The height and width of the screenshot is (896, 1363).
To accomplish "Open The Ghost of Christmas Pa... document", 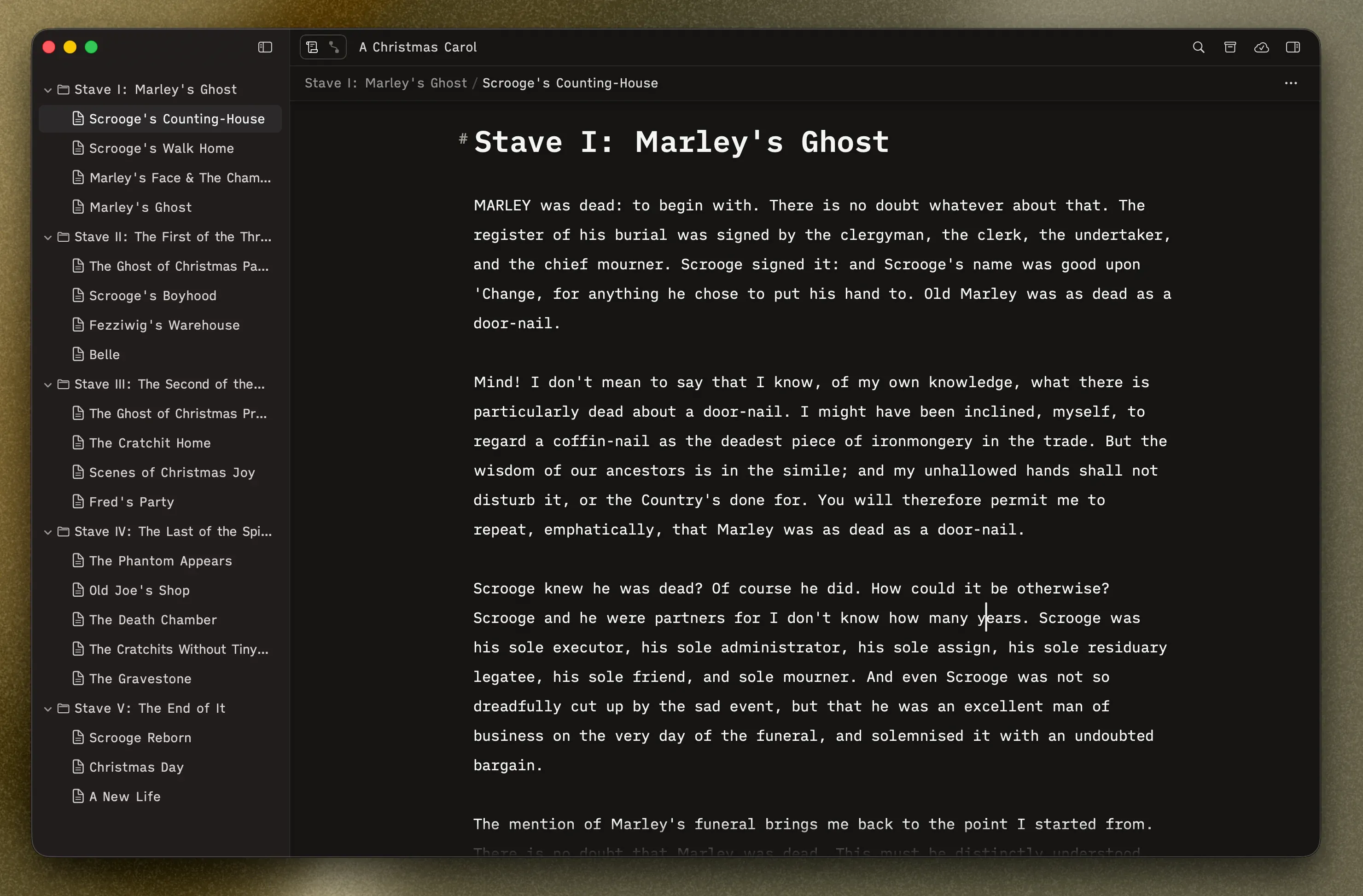I will (160, 266).
